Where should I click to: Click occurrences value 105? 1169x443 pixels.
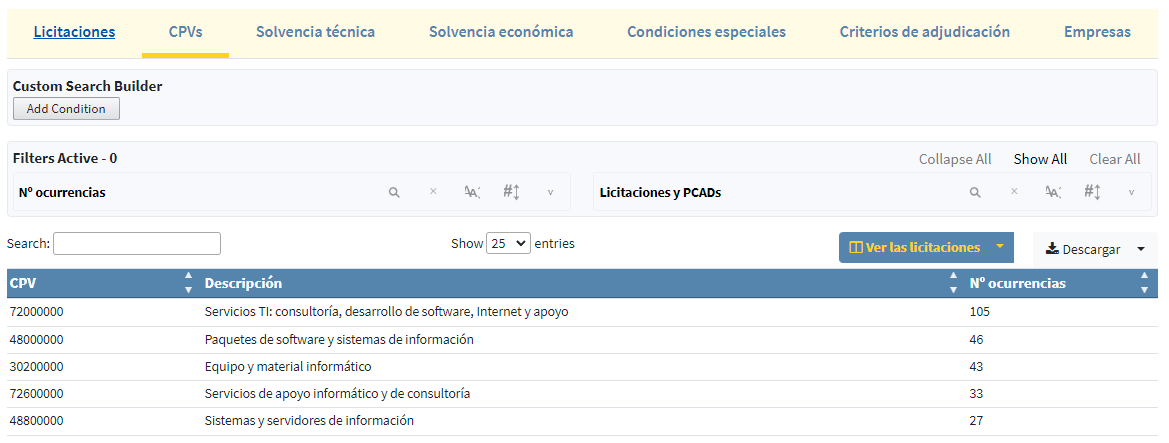980,312
